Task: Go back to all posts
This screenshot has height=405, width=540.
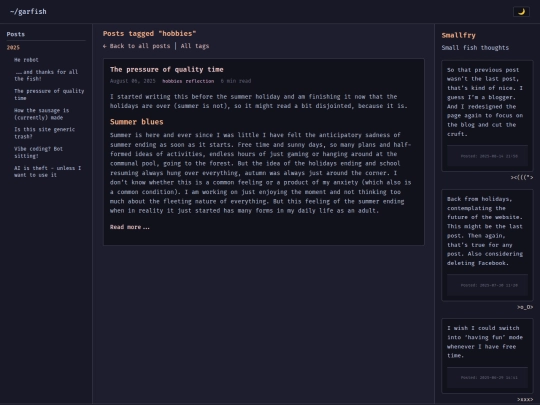Action: pos(136,46)
